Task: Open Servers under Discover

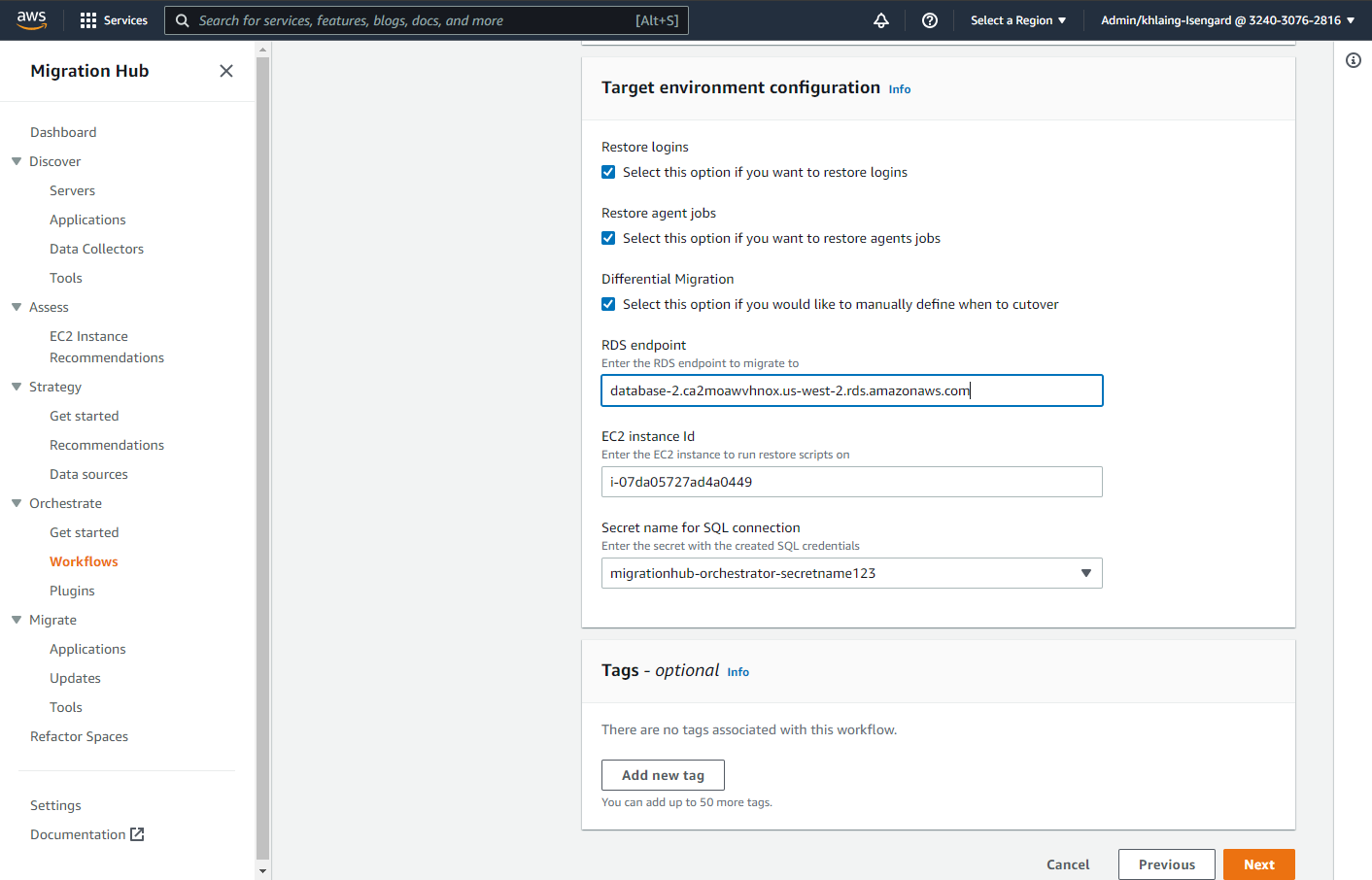Action: pyautogui.click(x=73, y=190)
